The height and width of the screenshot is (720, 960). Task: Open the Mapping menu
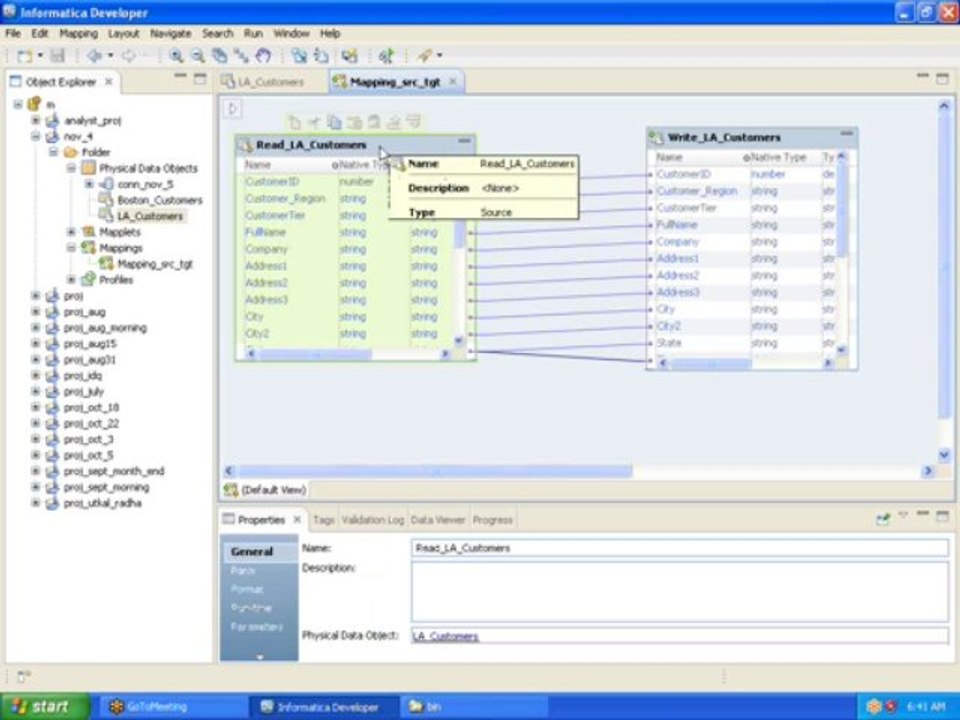point(78,34)
